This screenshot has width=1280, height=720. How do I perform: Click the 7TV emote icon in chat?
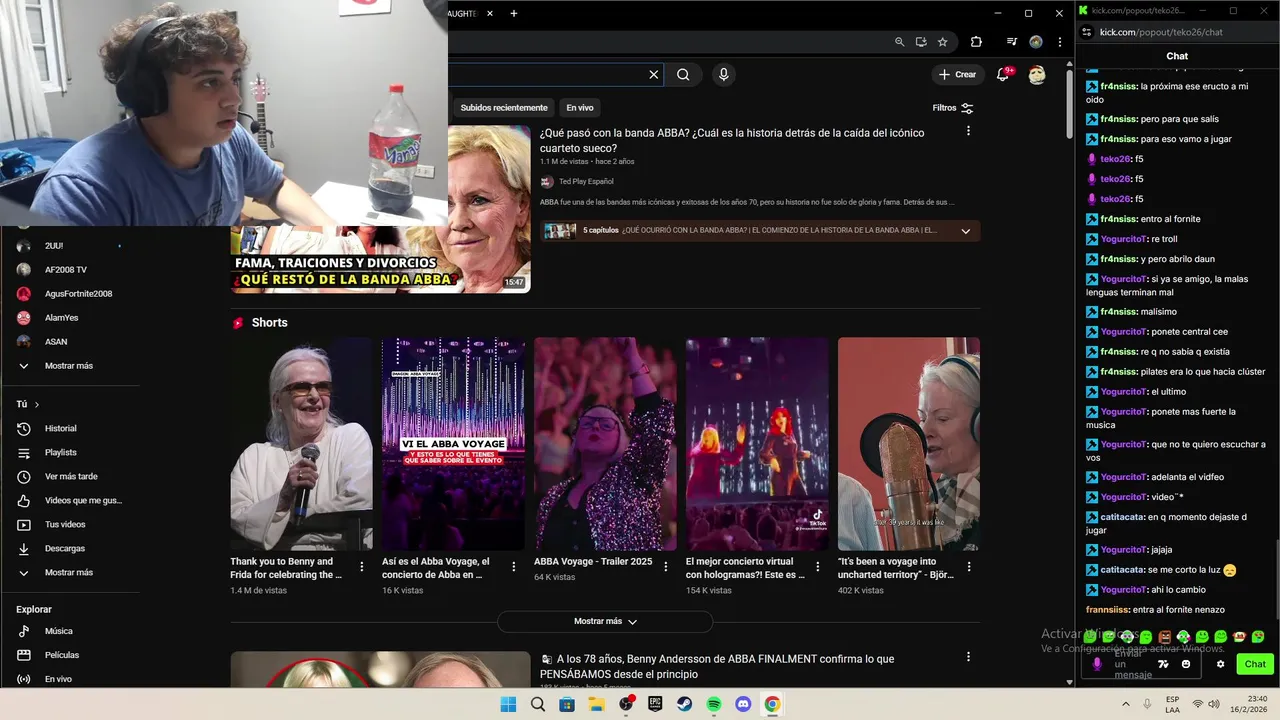(x=1163, y=664)
